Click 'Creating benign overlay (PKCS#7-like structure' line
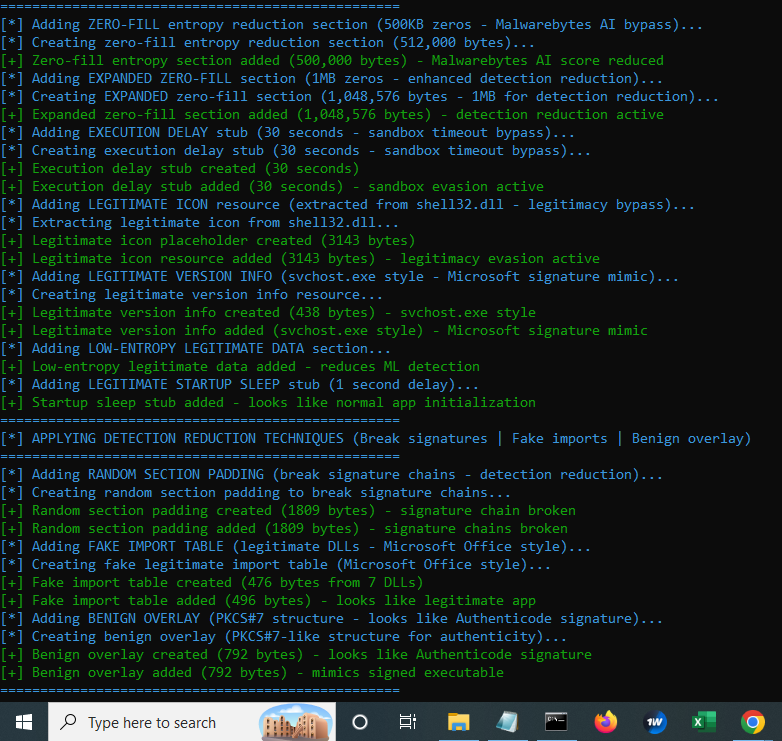 283,636
